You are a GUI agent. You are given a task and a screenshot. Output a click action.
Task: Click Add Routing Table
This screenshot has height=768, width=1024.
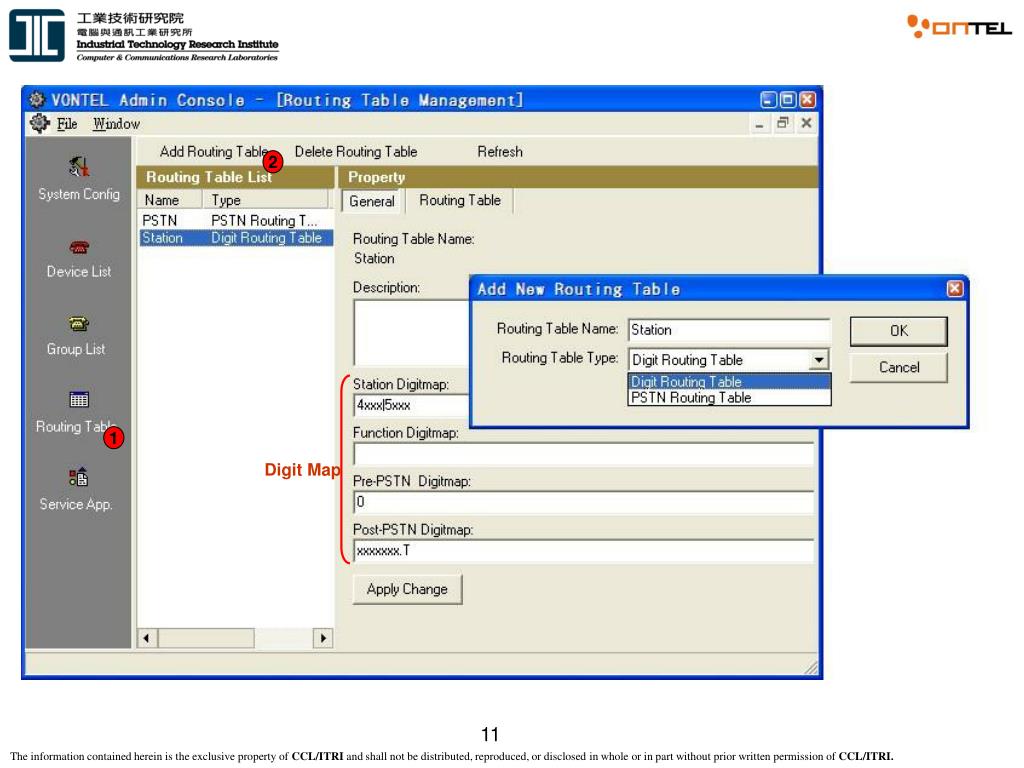(x=214, y=152)
